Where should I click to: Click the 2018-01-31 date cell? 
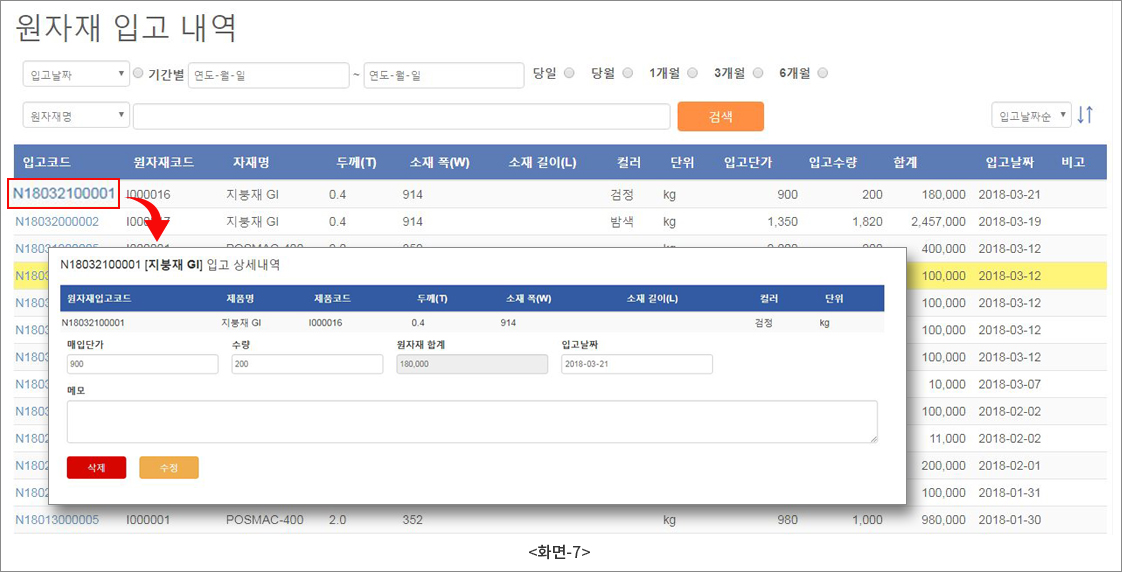(x=1010, y=493)
